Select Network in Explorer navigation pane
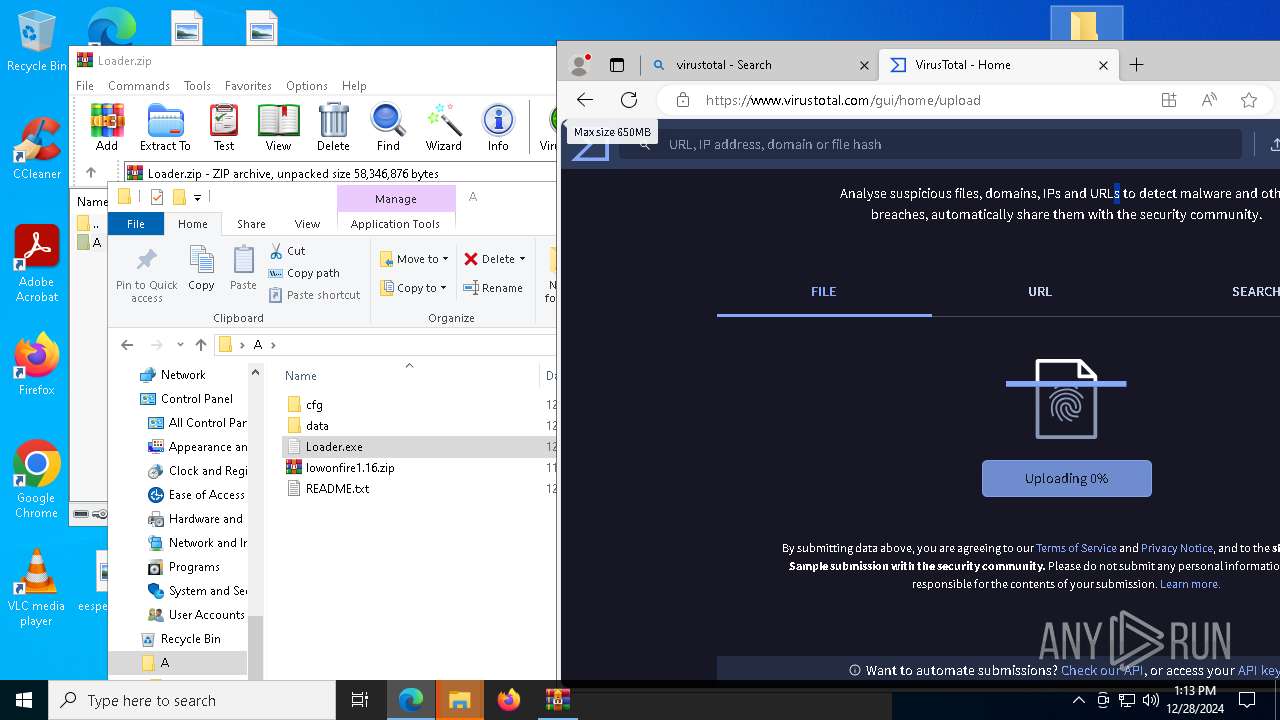1280x720 pixels. click(183, 375)
